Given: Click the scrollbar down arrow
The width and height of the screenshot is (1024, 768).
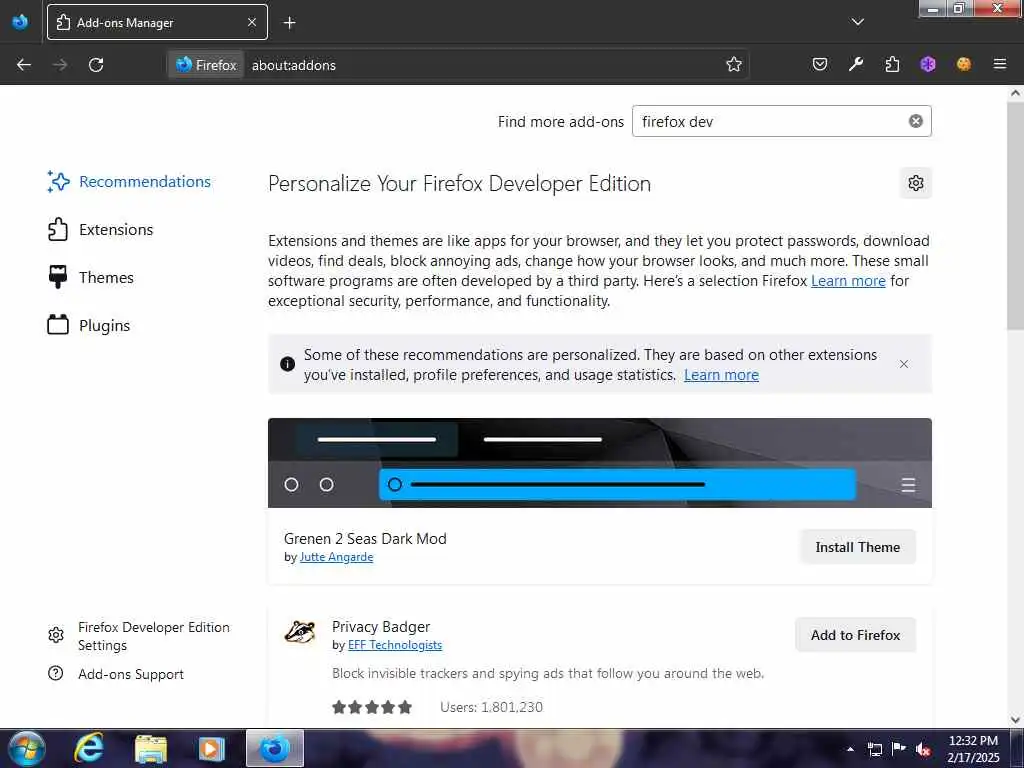Looking at the screenshot, I should click(x=1015, y=719).
